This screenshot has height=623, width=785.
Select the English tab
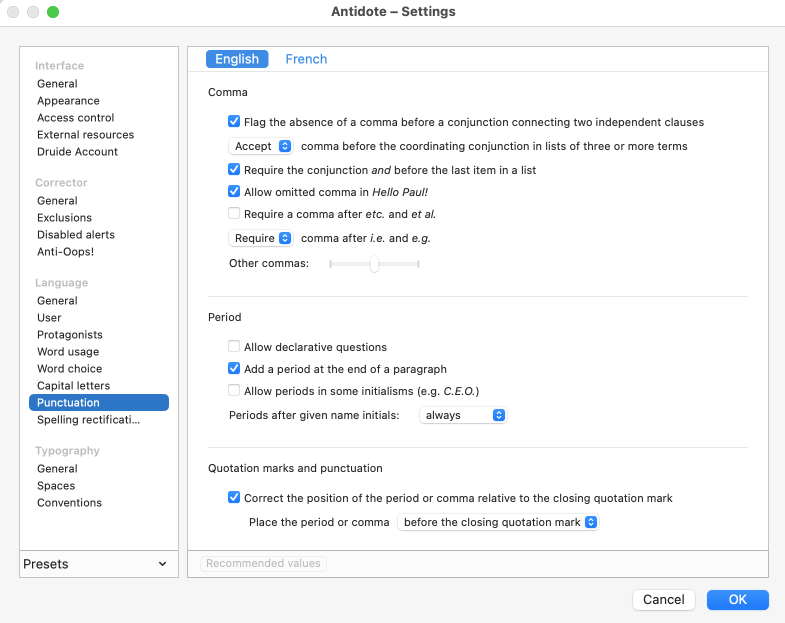[237, 59]
